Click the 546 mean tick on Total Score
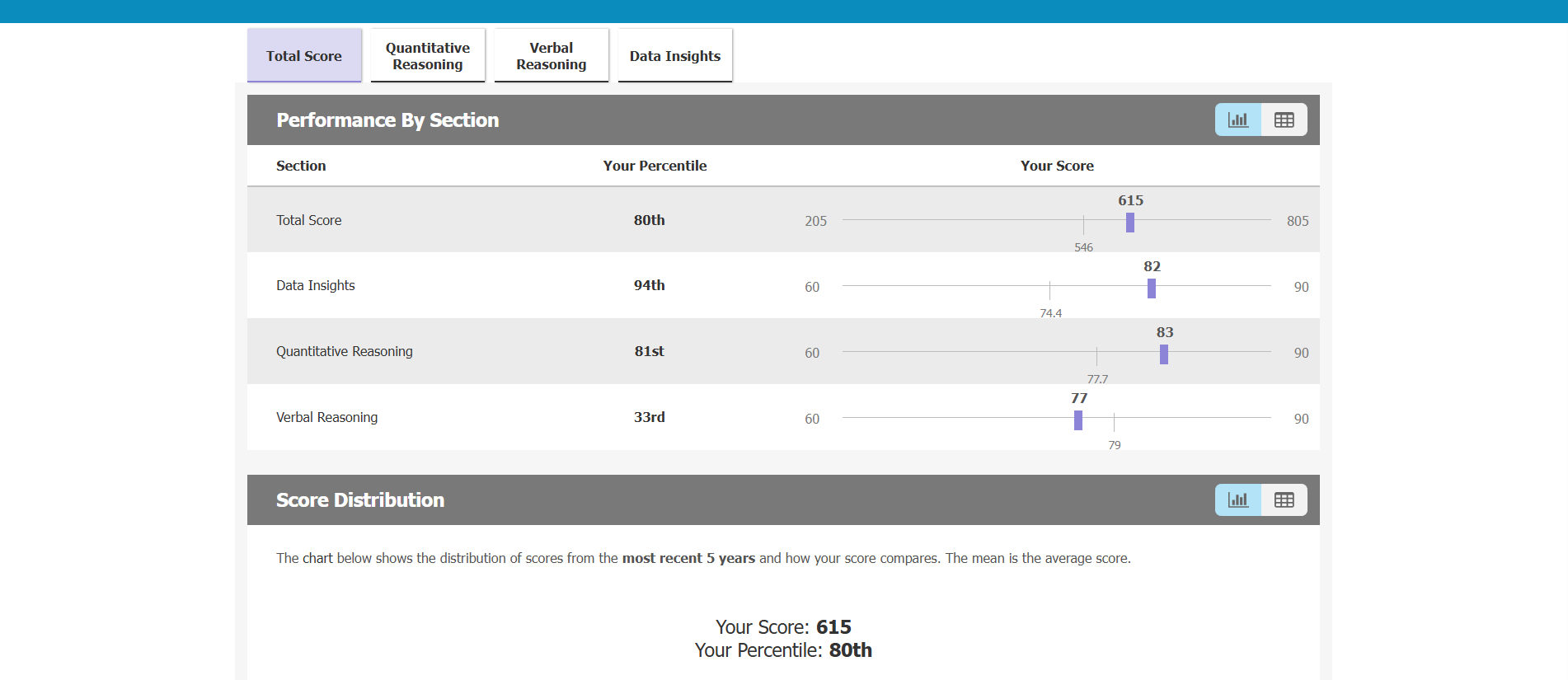The height and width of the screenshot is (680, 1568). [x=1083, y=224]
